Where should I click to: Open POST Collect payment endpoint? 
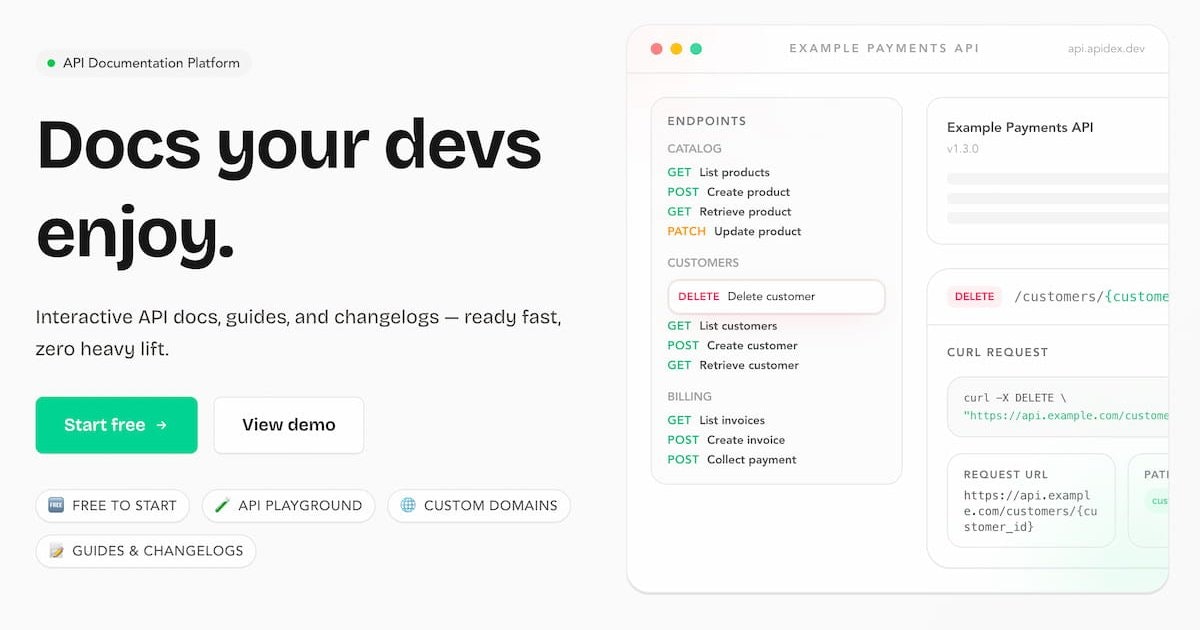pyautogui.click(x=732, y=460)
